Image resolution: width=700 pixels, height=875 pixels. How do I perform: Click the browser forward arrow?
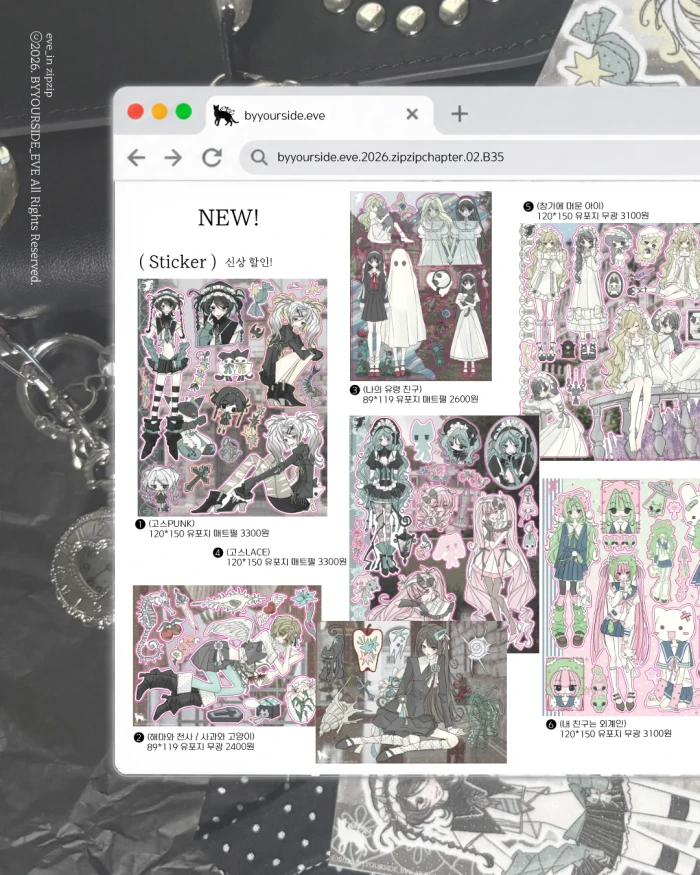(x=173, y=158)
